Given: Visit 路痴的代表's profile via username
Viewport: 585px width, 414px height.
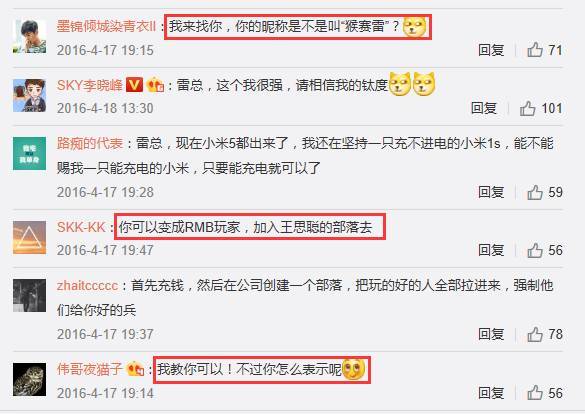Looking at the screenshot, I should pyautogui.click(x=90, y=143).
